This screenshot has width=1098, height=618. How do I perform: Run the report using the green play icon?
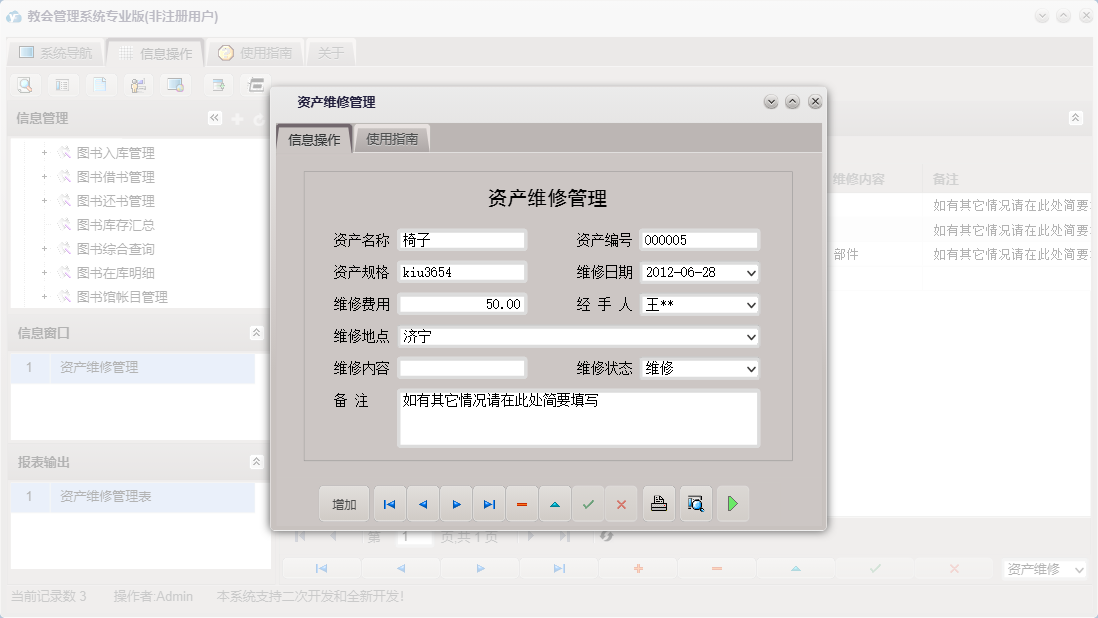pyautogui.click(x=732, y=504)
